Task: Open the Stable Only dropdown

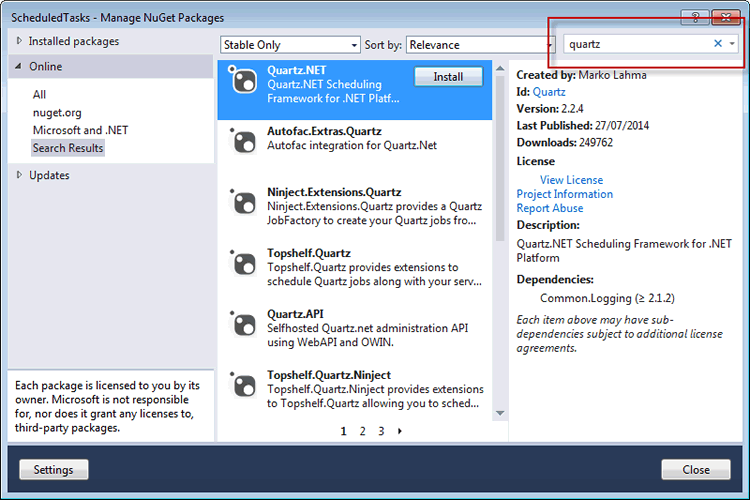Action: (x=290, y=44)
